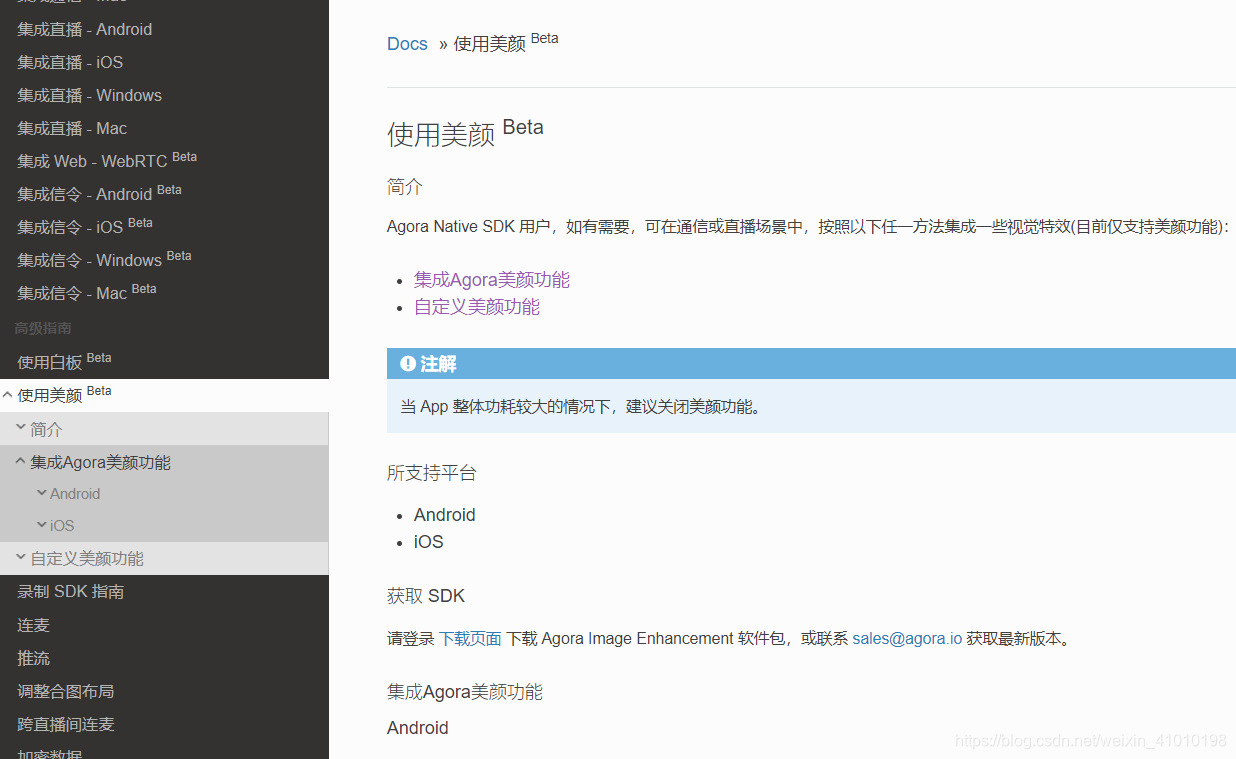The width and height of the screenshot is (1236, 759).
Task: Follow the 集成Agora美颜功能 link in content
Action: click(492, 280)
